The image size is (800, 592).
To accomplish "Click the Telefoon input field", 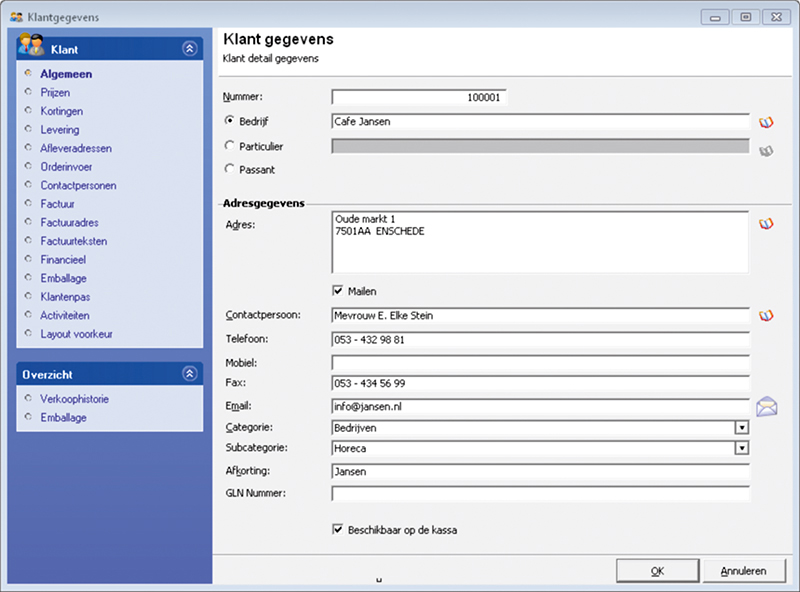I will (x=540, y=339).
